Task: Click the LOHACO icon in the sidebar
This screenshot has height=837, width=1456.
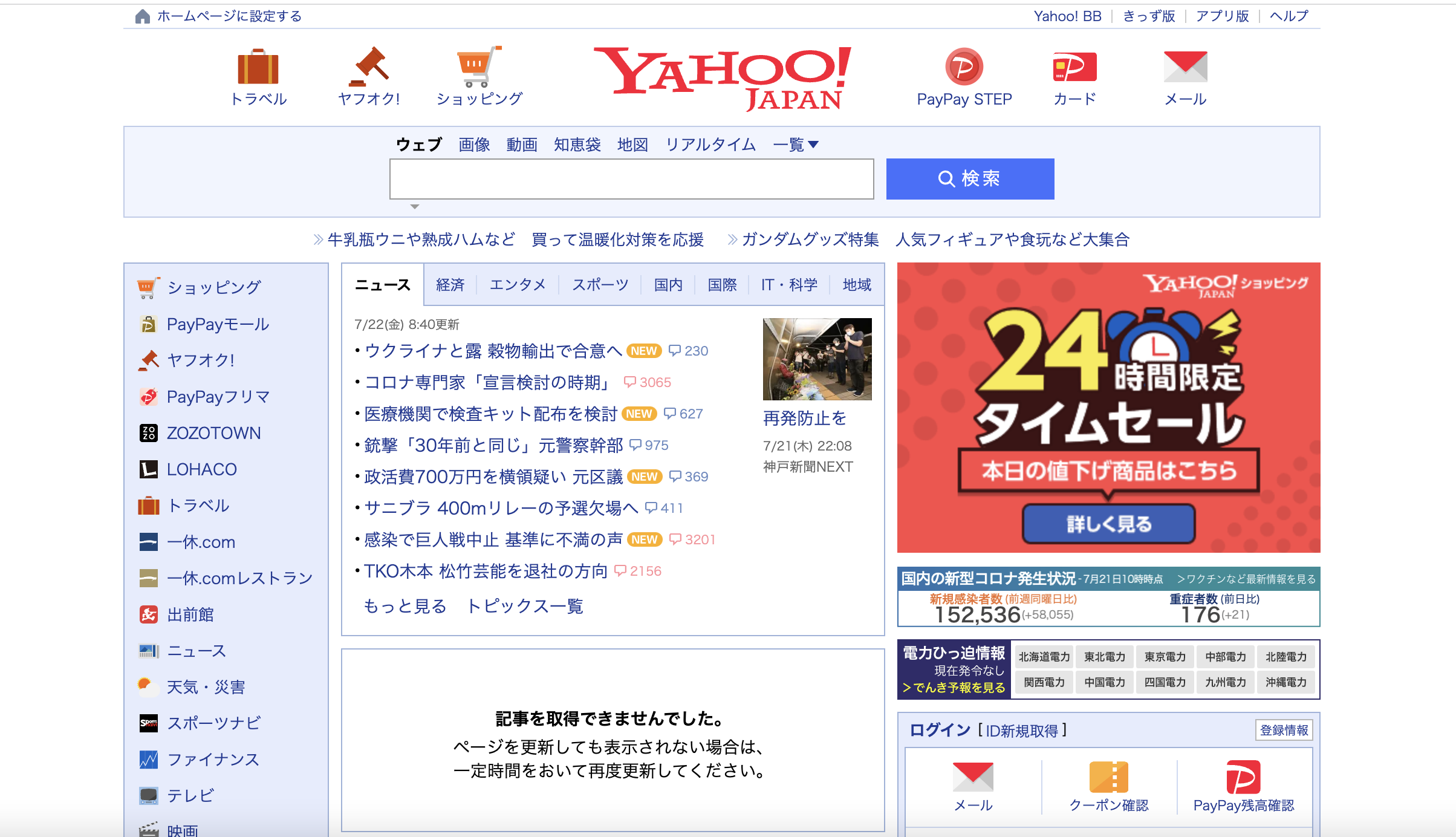Action: [148, 469]
